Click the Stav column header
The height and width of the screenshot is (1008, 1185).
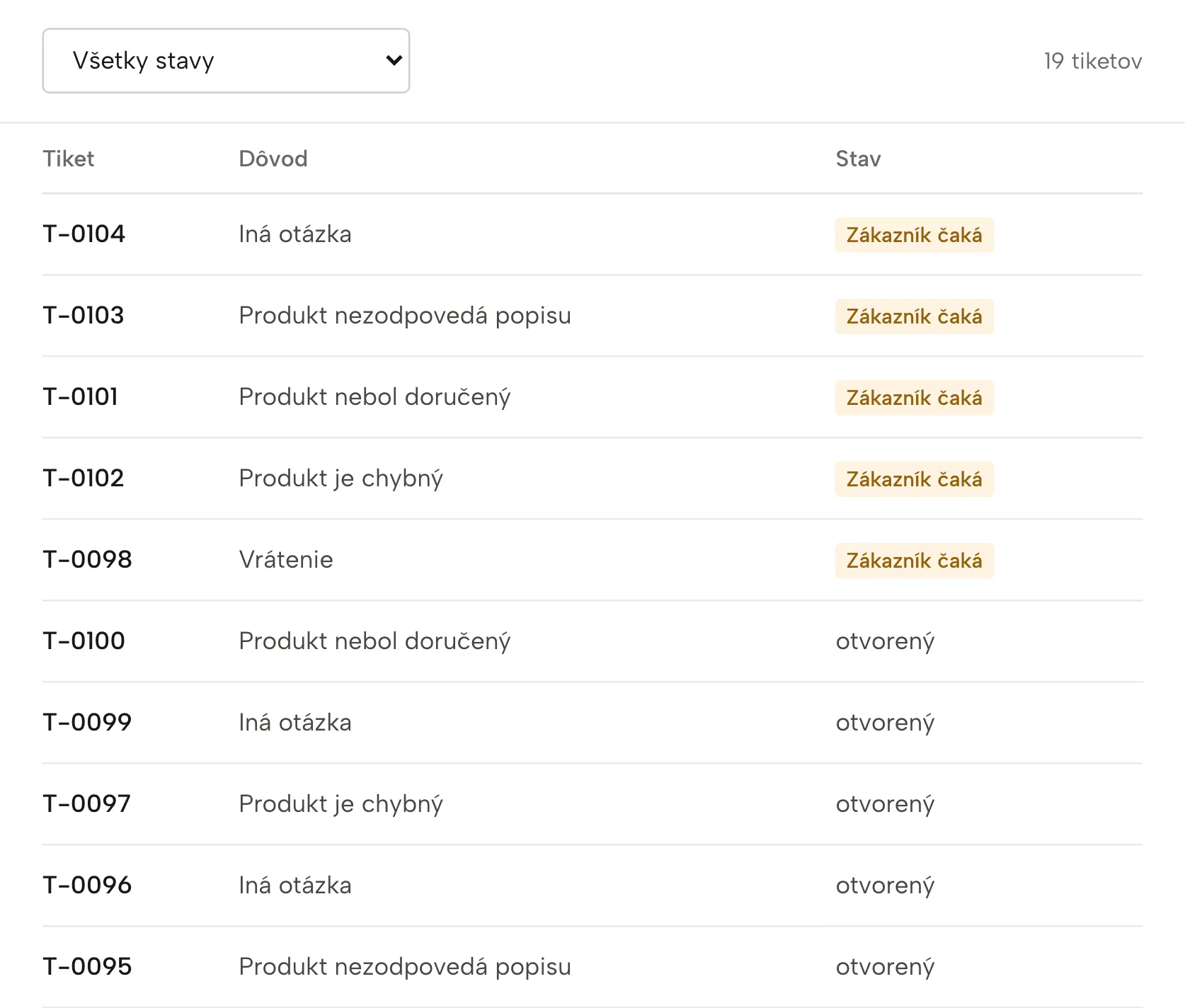click(x=858, y=159)
